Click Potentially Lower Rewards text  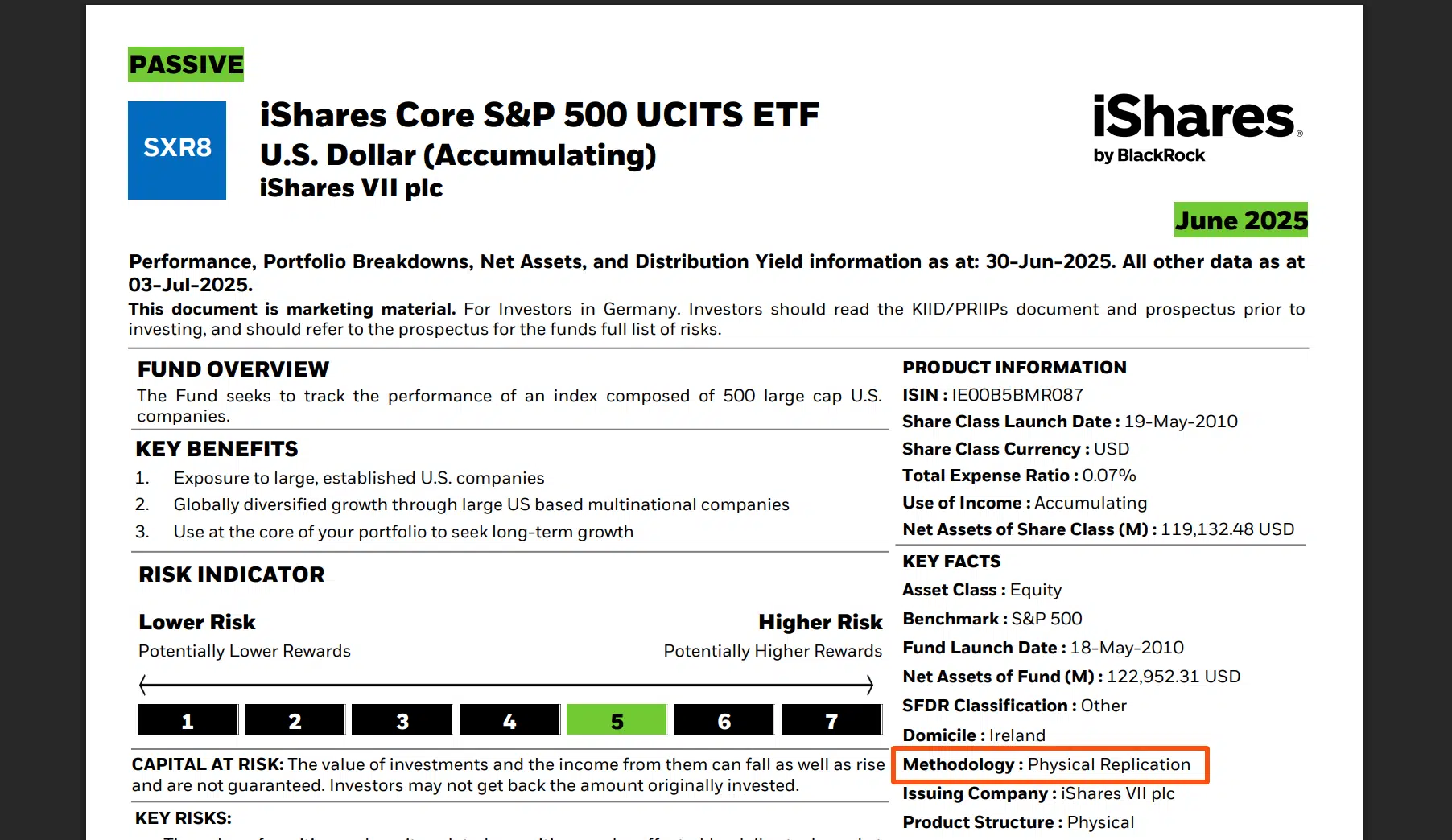tap(245, 651)
